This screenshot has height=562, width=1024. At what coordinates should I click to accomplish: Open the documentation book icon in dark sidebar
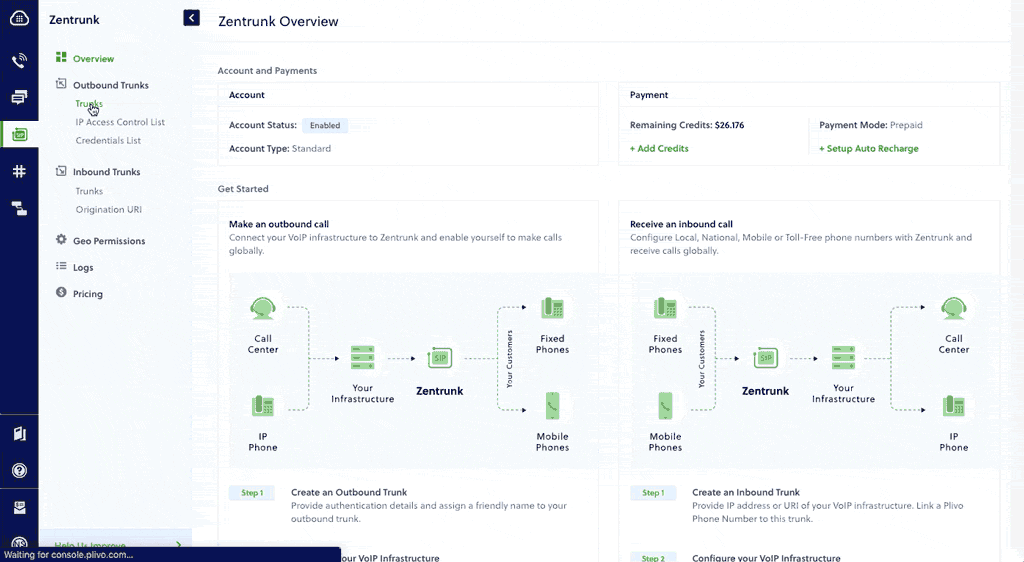(x=20, y=433)
